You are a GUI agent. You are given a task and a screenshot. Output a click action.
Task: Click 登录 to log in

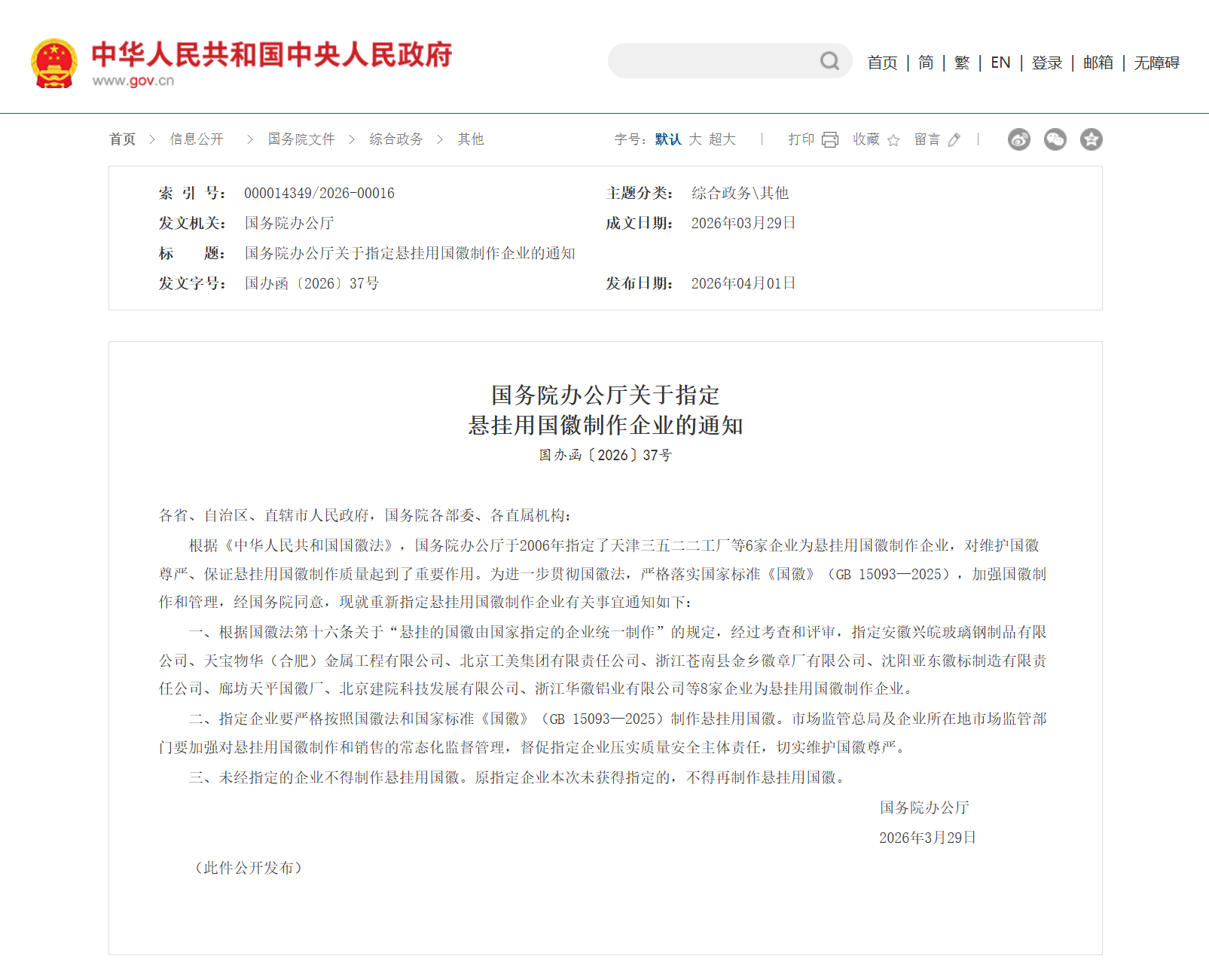coord(1047,63)
